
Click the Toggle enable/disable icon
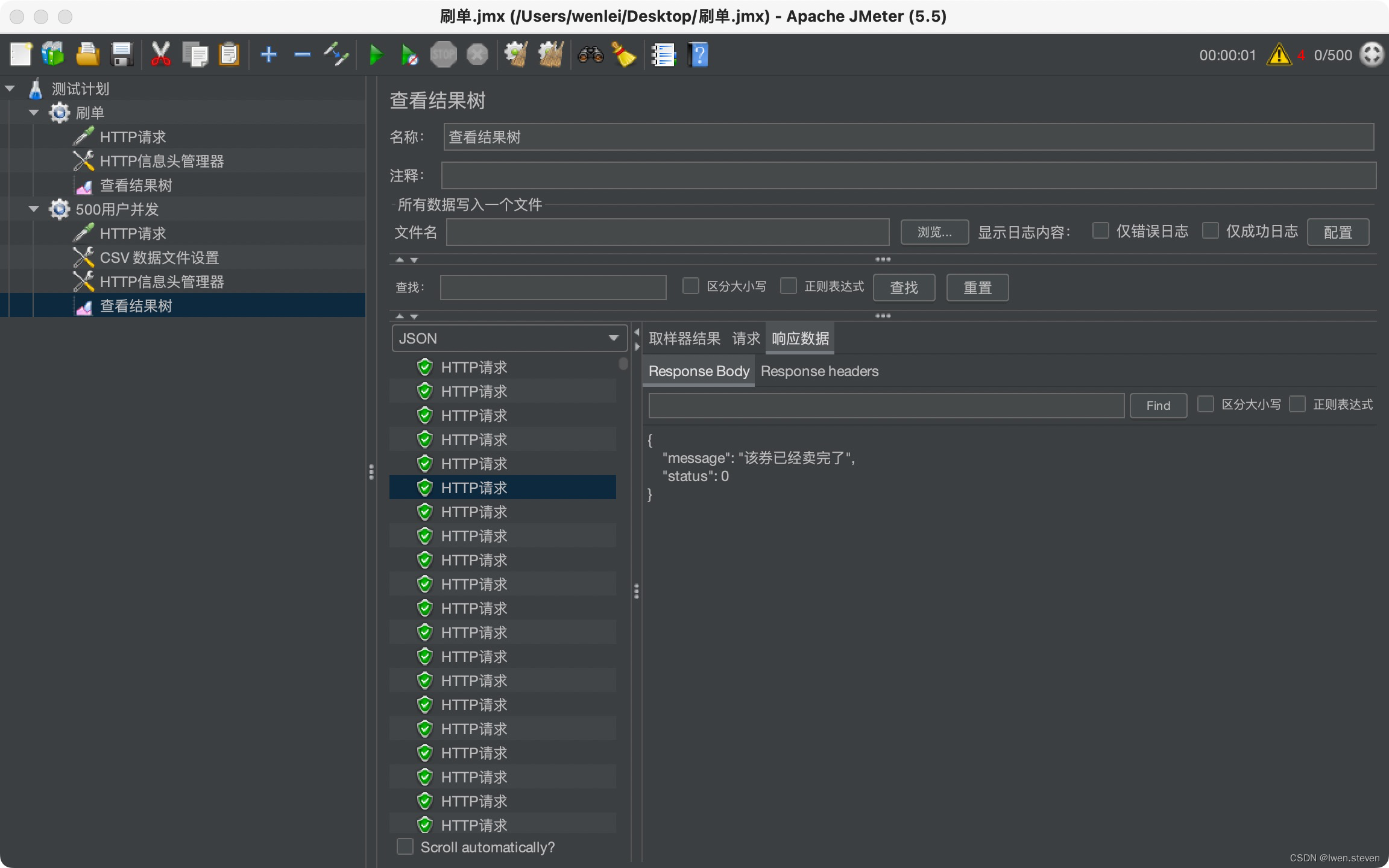point(336,55)
